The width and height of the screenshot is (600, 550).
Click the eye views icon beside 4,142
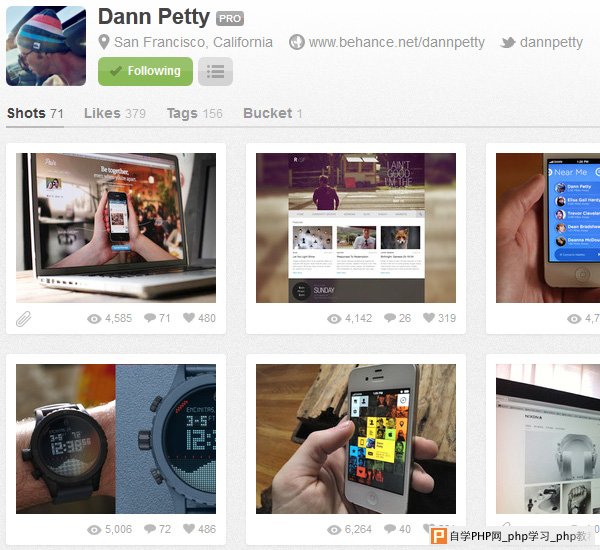pos(334,319)
